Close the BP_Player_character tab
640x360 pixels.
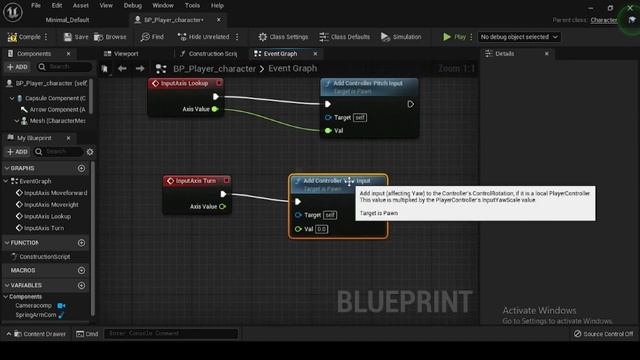point(219,20)
